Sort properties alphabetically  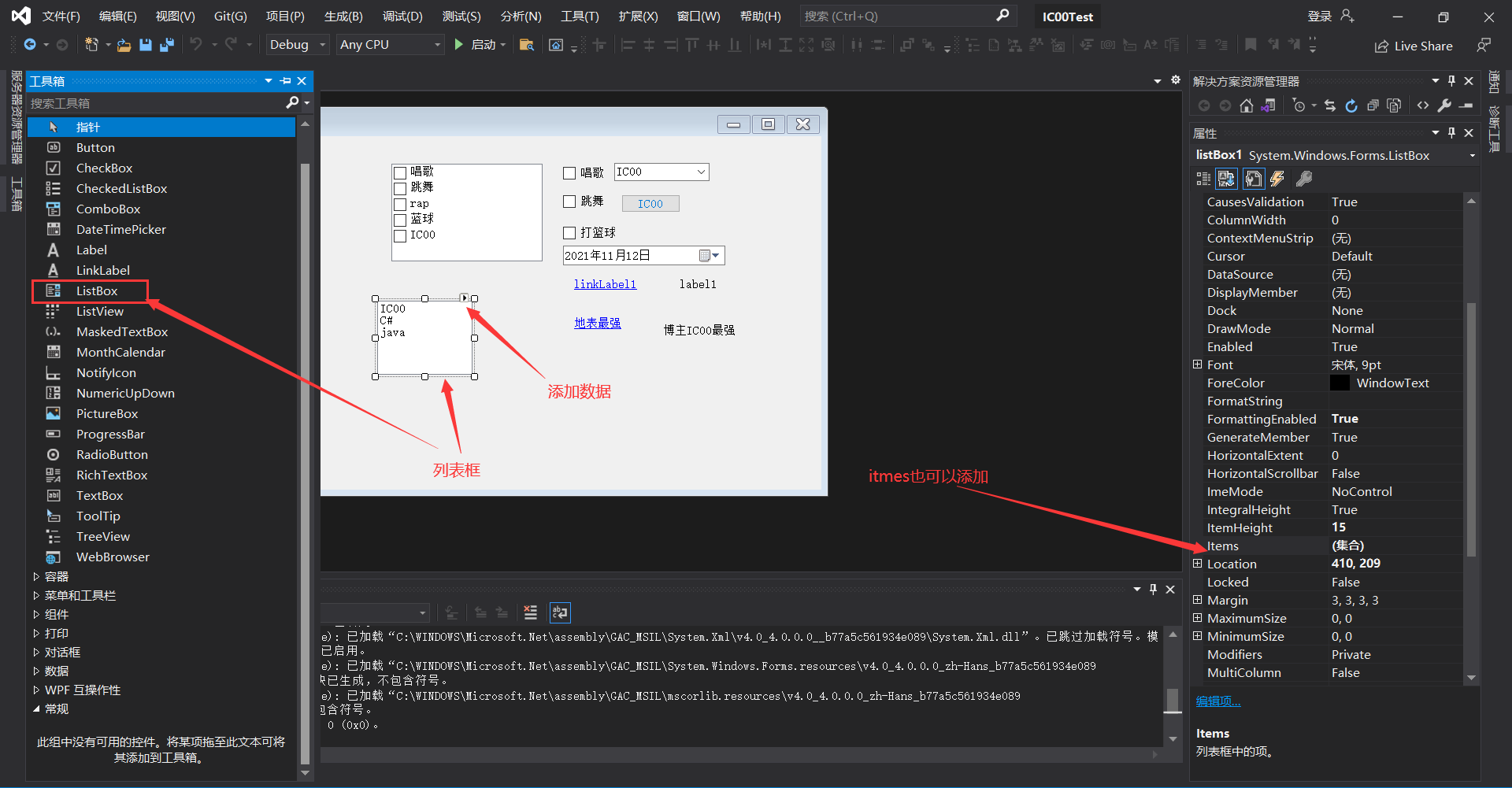coord(1226,179)
